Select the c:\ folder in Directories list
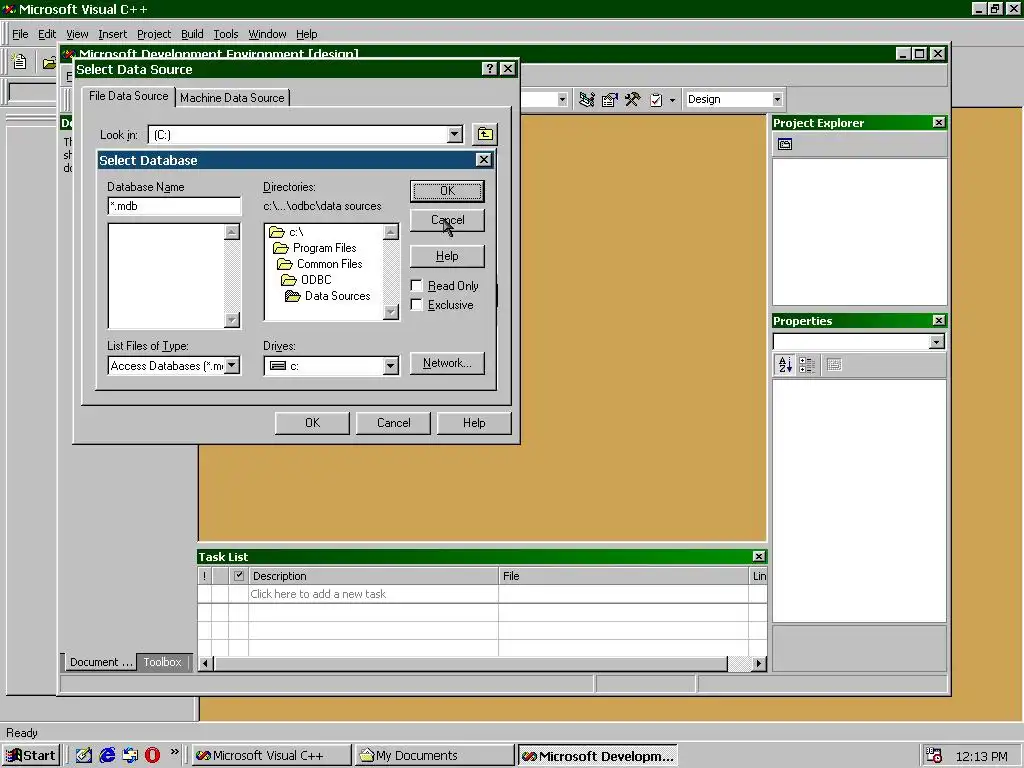This screenshot has height=768, width=1024. [287, 232]
